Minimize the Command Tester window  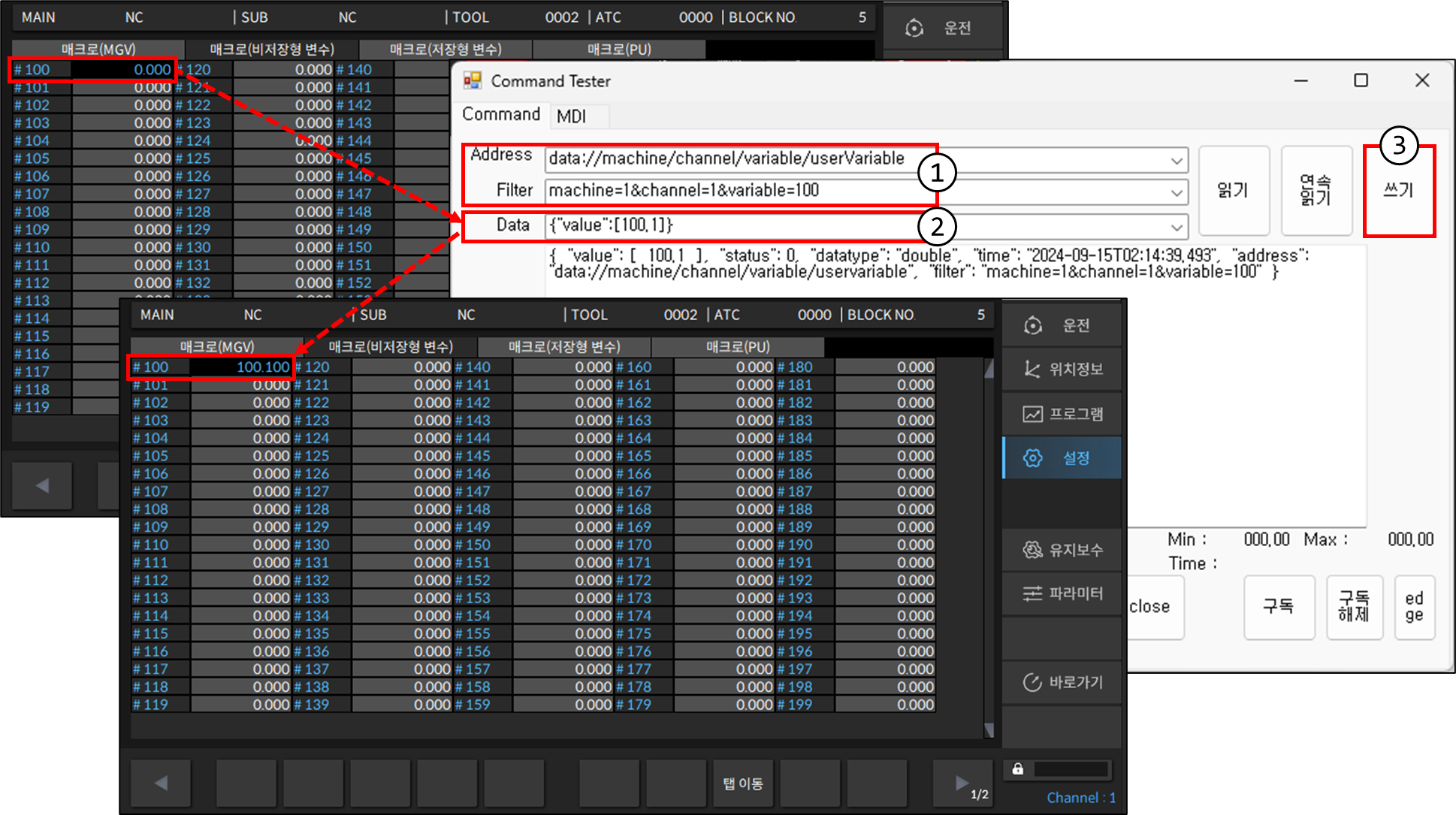(x=1301, y=80)
